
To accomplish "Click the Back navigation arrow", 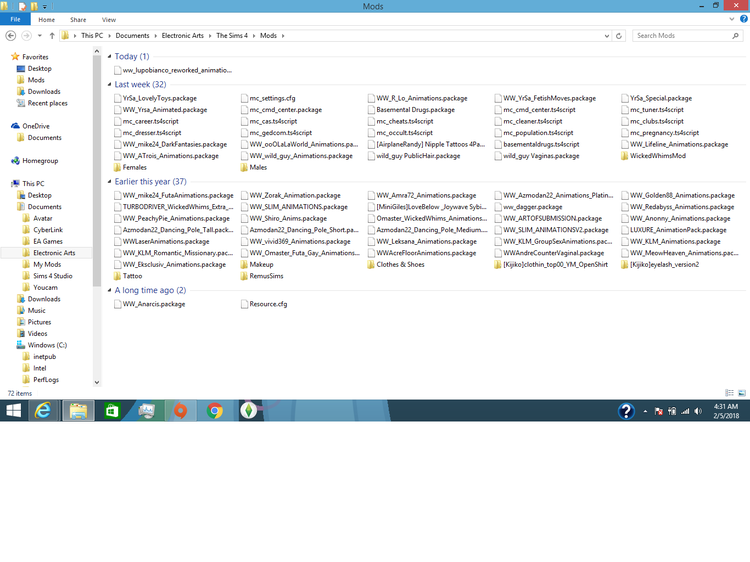I will [11, 36].
